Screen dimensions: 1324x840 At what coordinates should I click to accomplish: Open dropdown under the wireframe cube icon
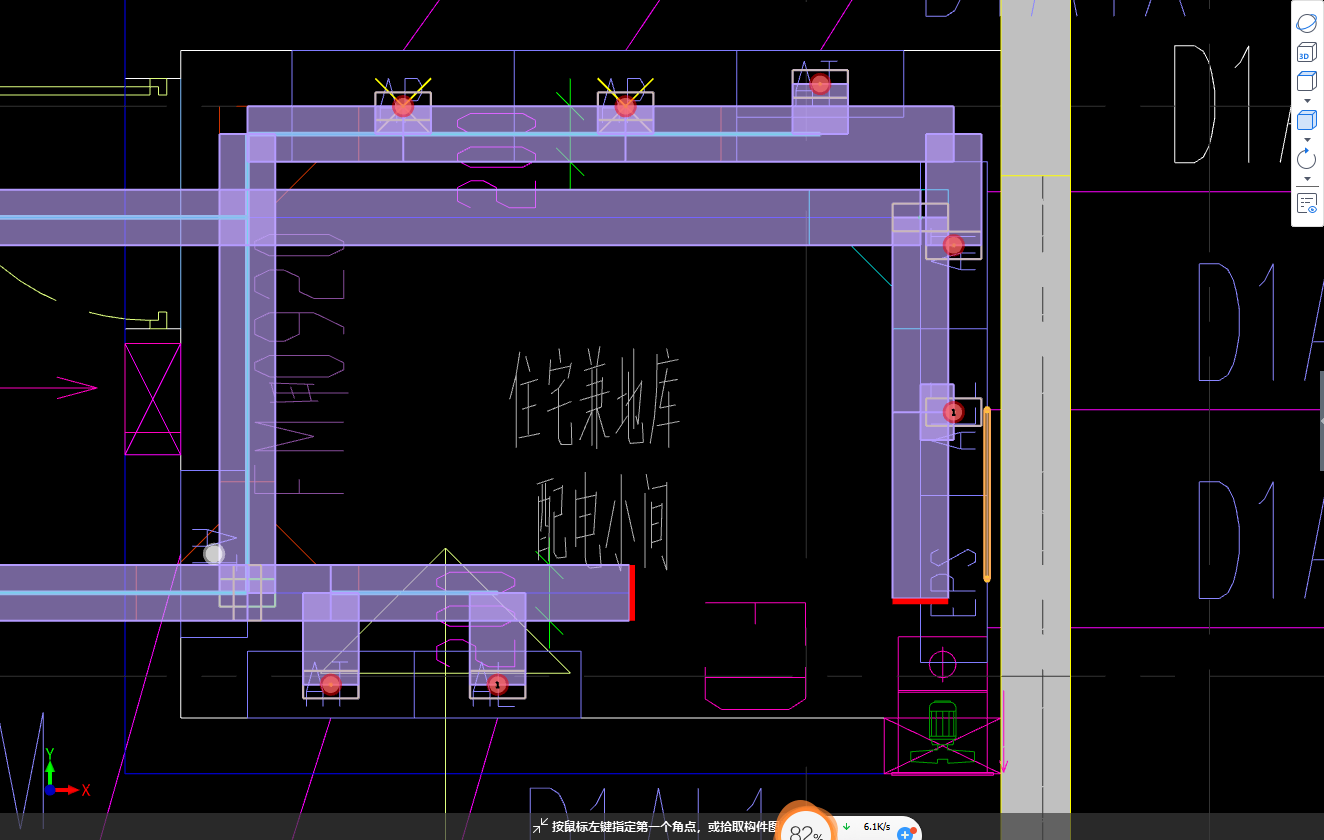tap(1306, 100)
